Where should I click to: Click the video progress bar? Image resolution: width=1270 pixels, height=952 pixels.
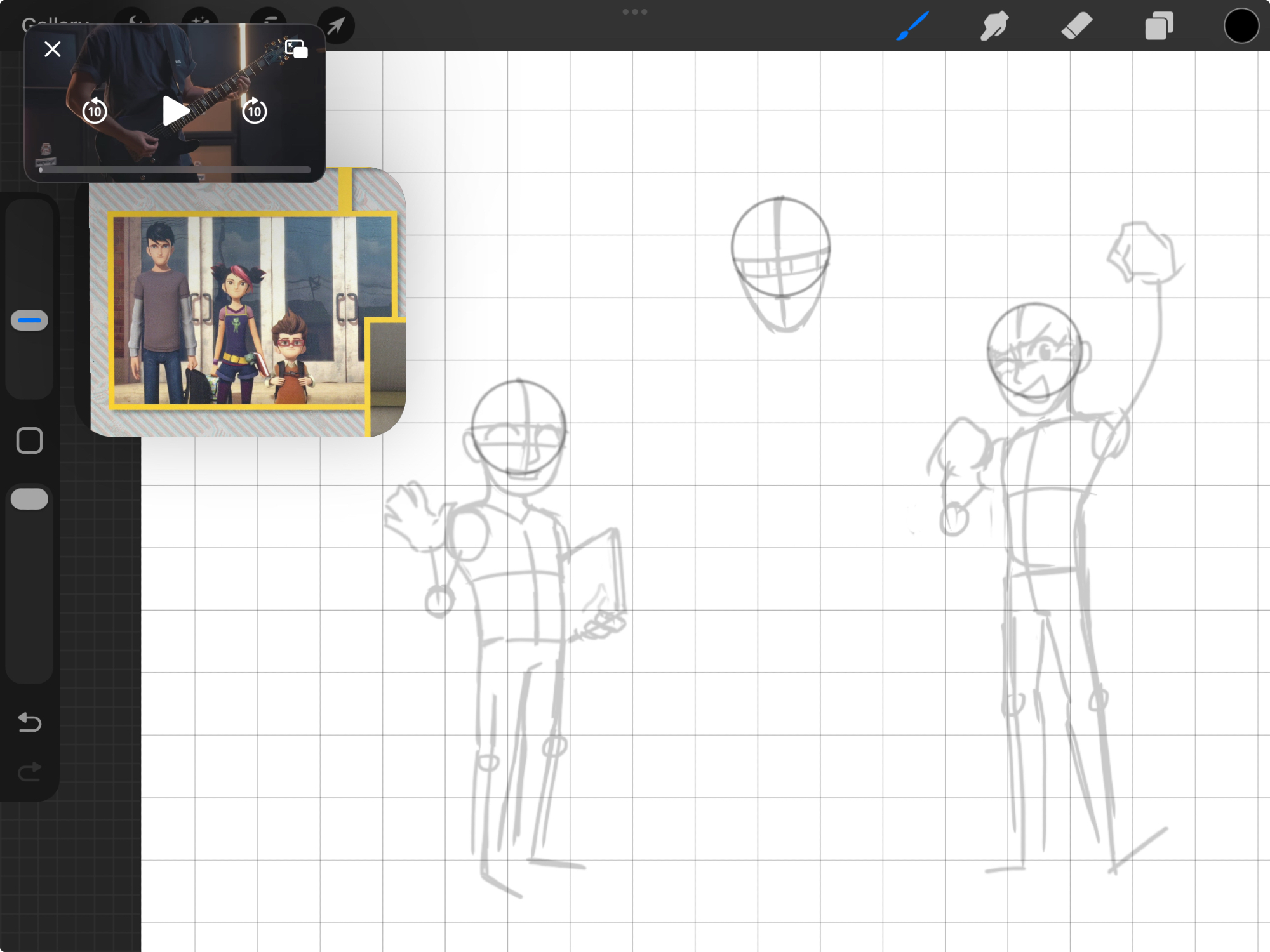click(175, 169)
